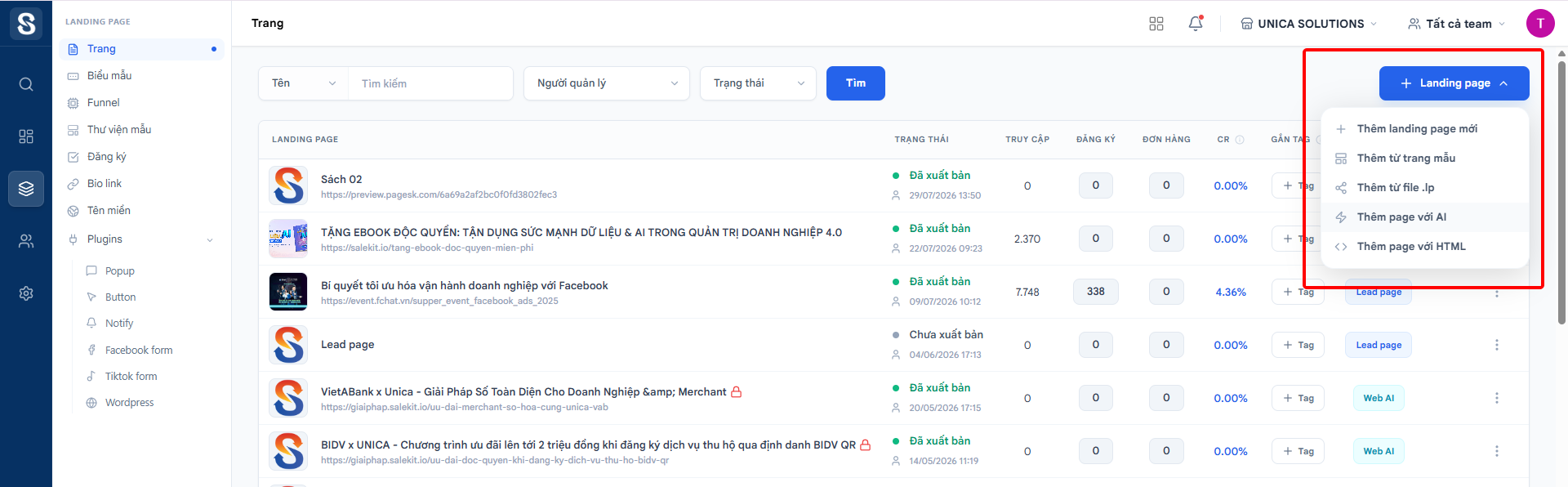Click Web AI badge on BIDV row
This screenshot has width=1568, height=487.
click(1379, 451)
